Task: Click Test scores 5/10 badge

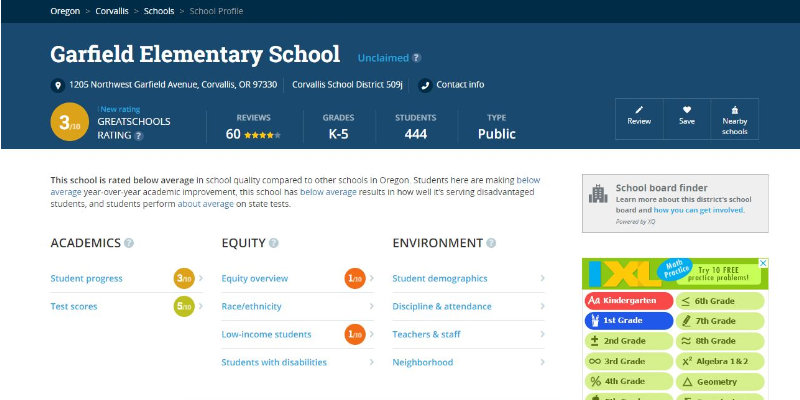Action: pos(184,307)
